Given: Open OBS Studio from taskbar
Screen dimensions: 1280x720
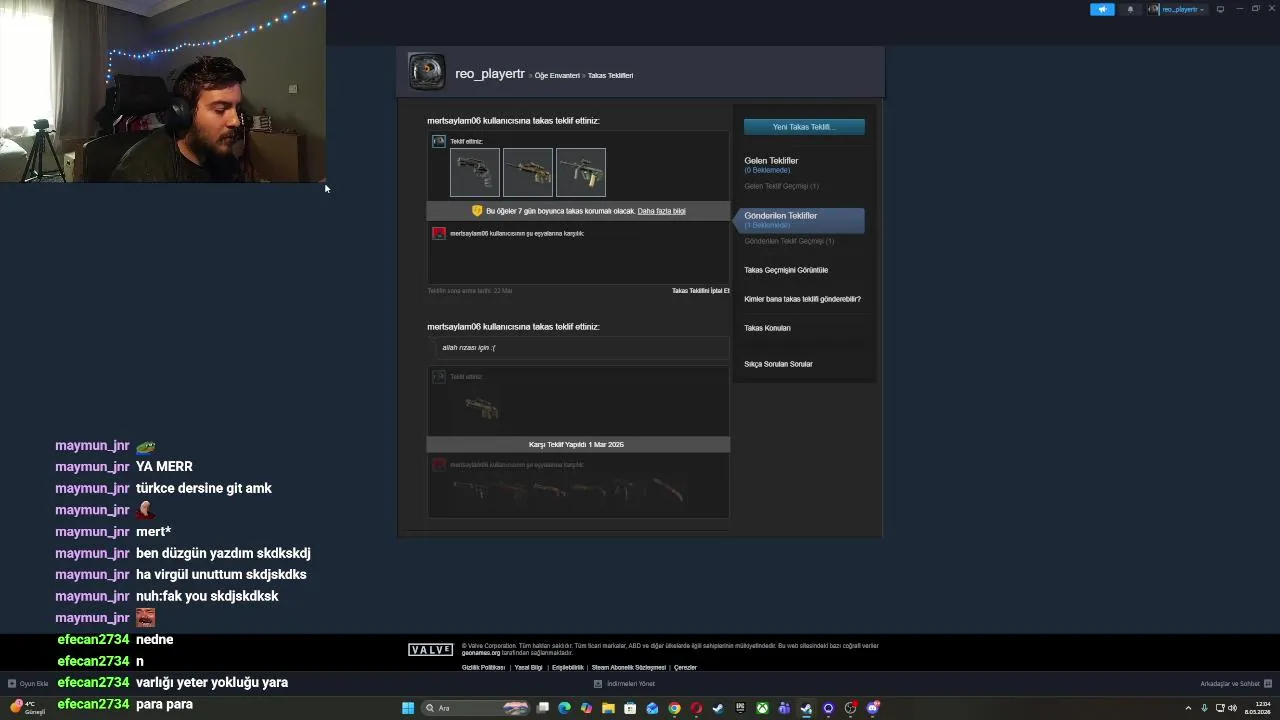Looking at the screenshot, I should [851, 708].
